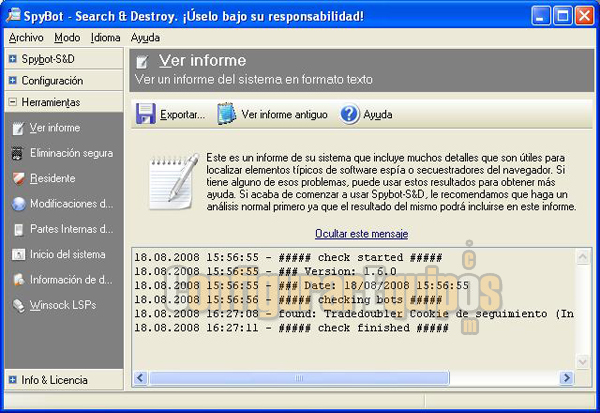Screen dimensions: 600x413
Task: Click the SpyBot application icon in title bar
Action: (13, 15)
